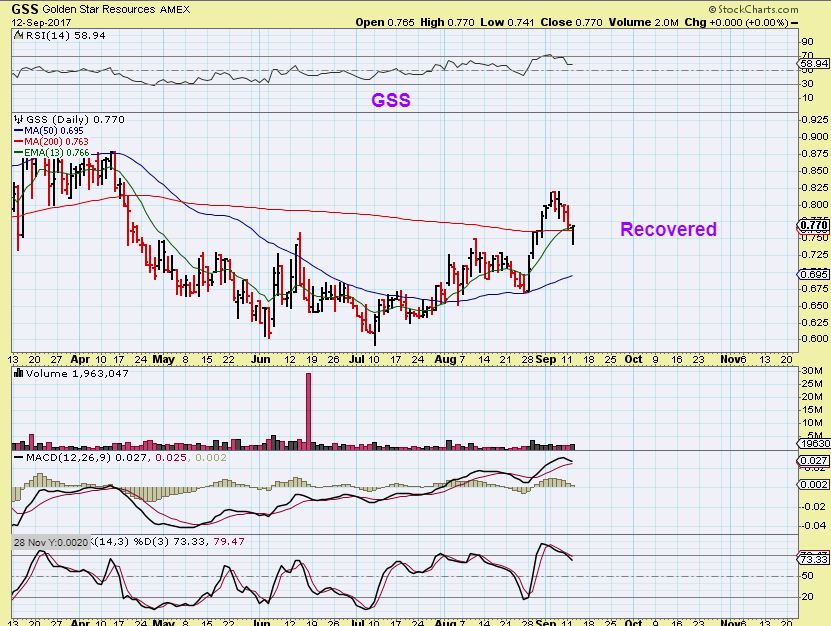Viewport: 831px width, 626px height.
Task: Click the Close 0.770 value in the header
Action: pyautogui.click(x=571, y=22)
